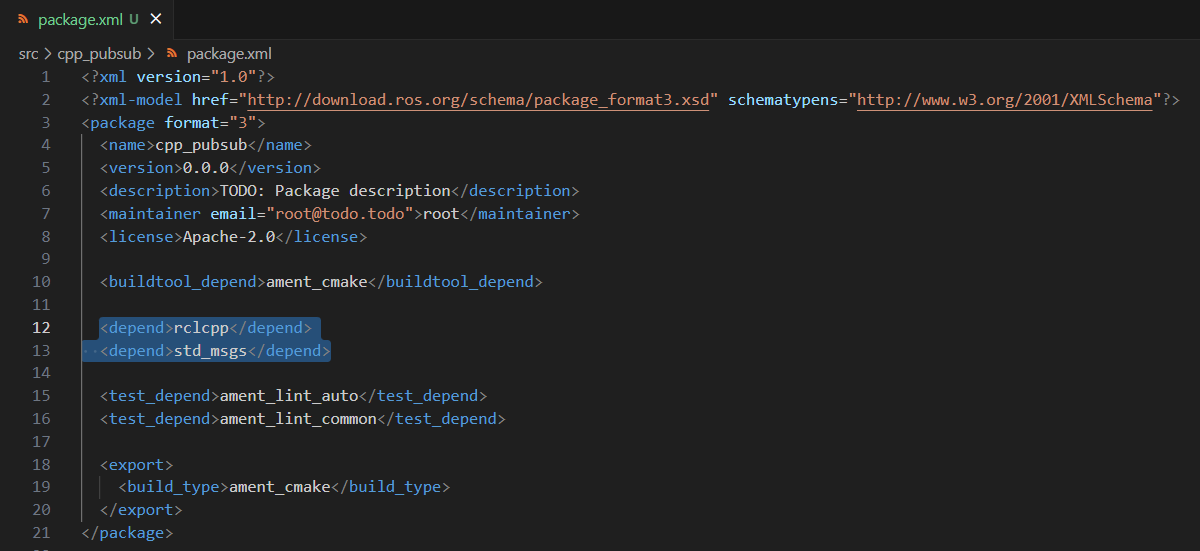Open the package_format3.xsd schema link
1200x551 pixels.
pos(478,100)
